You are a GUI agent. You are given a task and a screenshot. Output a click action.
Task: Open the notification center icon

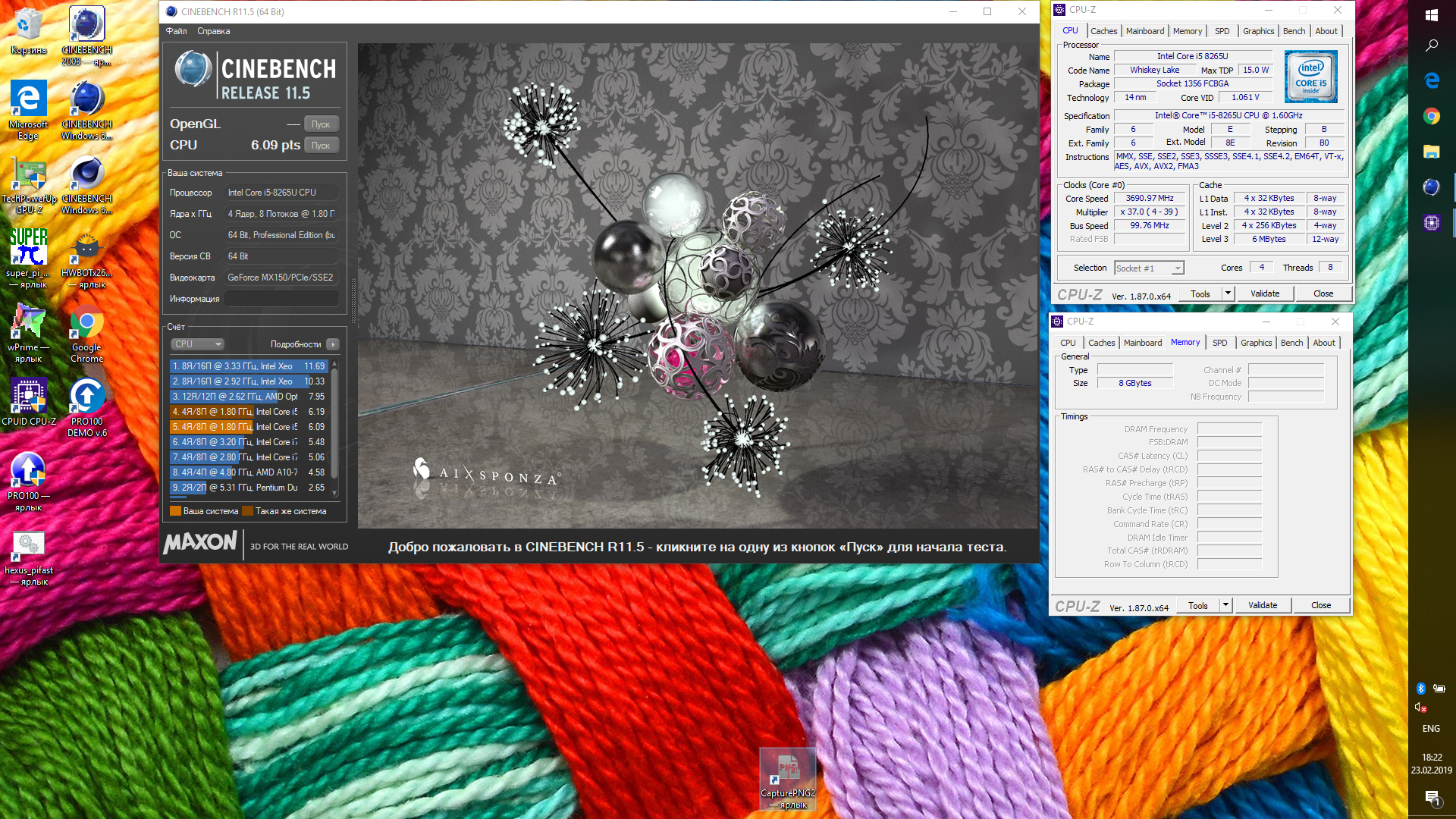point(1432,798)
